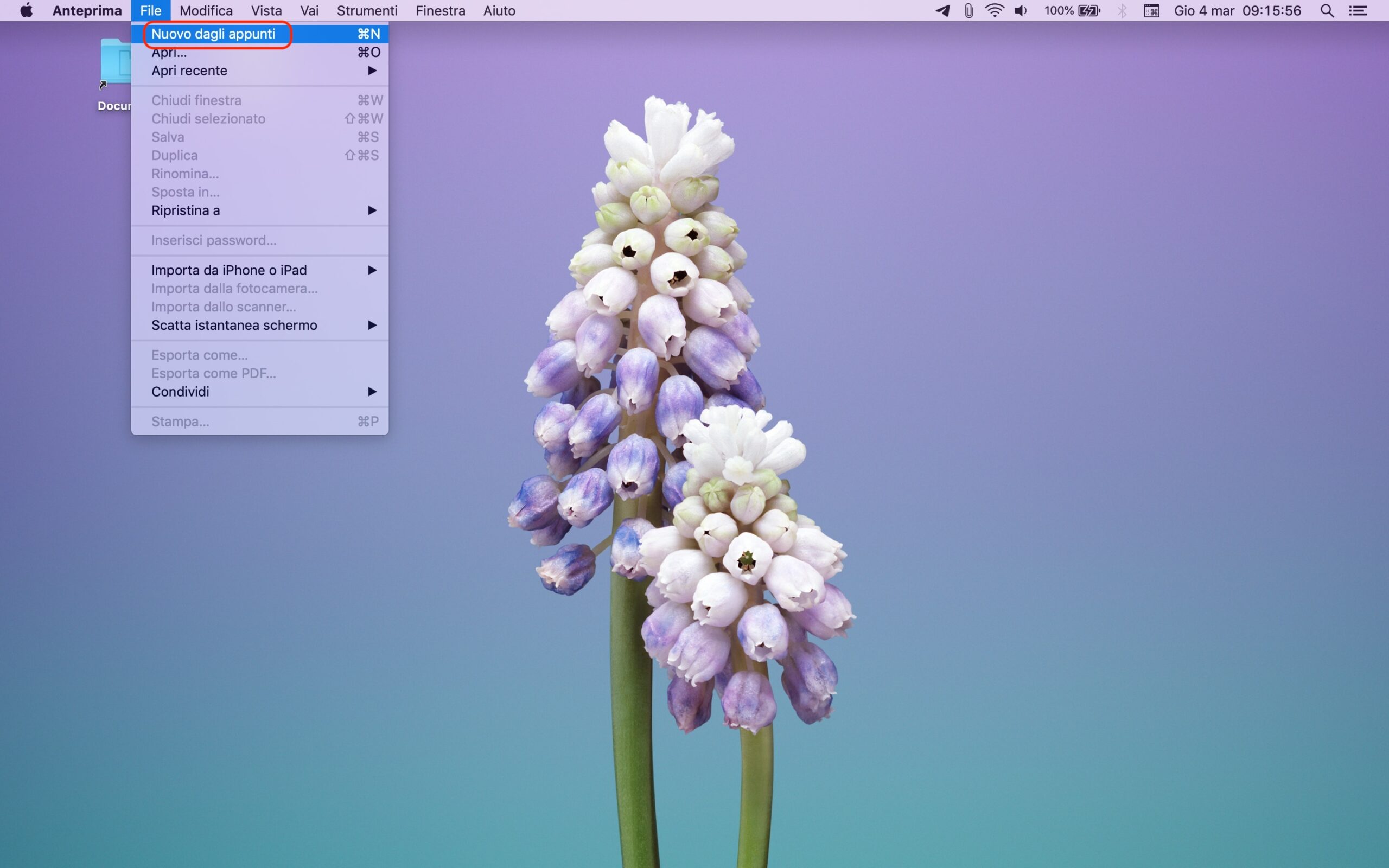The height and width of the screenshot is (868, 1389).
Task: Click the Bluetooth icon in menu bar
Action: [x=1122, y=10]
